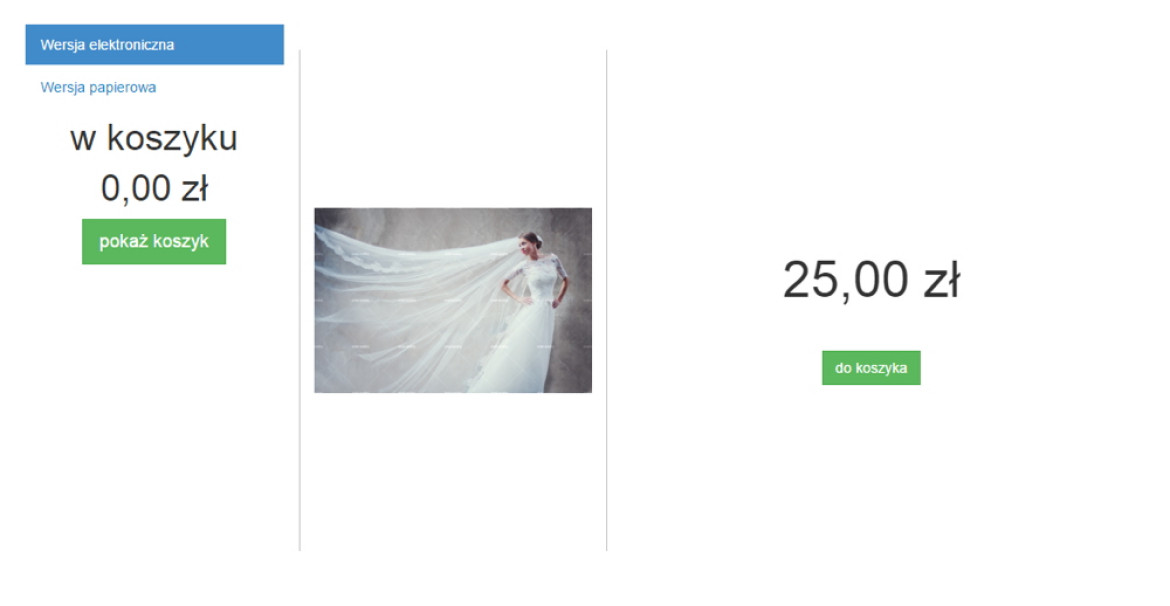Click the zł symbol in cart total
1170x606 pixels.
coord(195,189)
